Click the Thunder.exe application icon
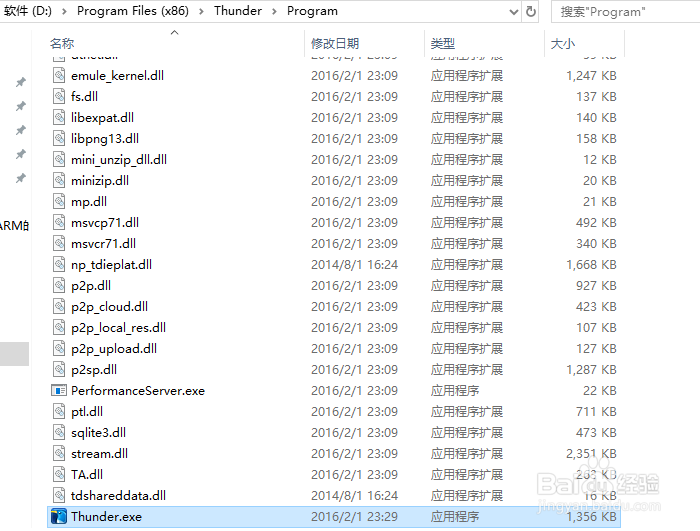Screen dimensions: 700x531 point(59,516)
